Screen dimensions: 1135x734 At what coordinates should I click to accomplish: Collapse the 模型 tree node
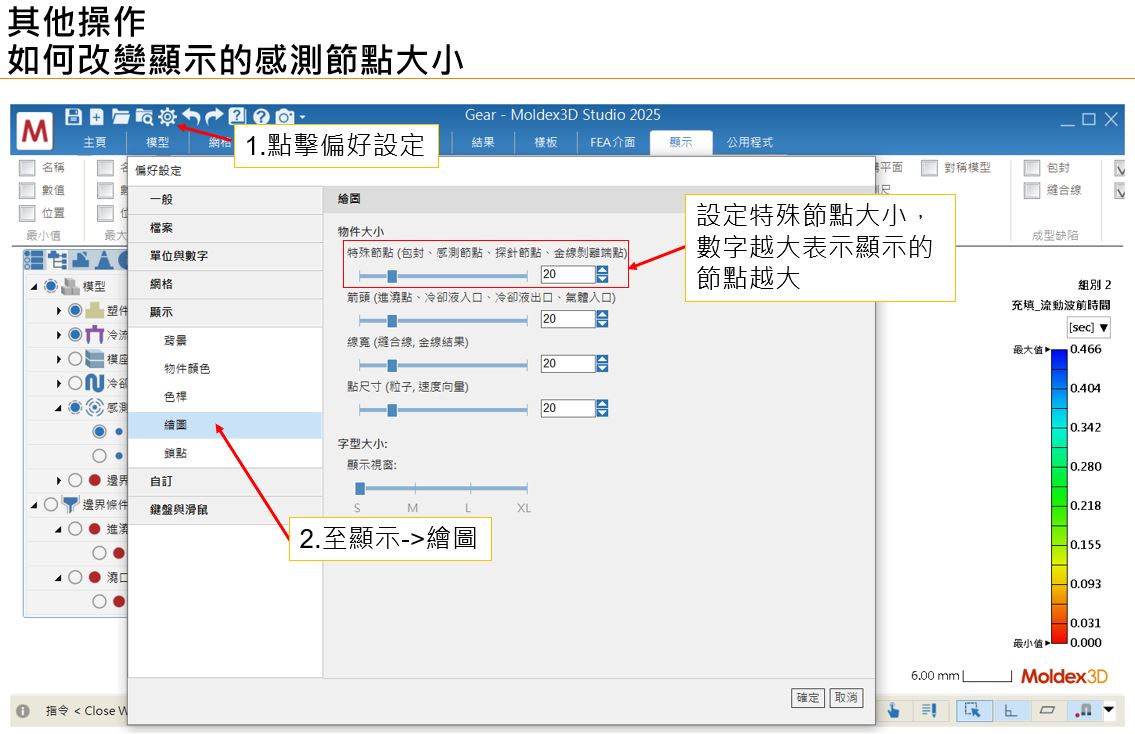(33, 287)
